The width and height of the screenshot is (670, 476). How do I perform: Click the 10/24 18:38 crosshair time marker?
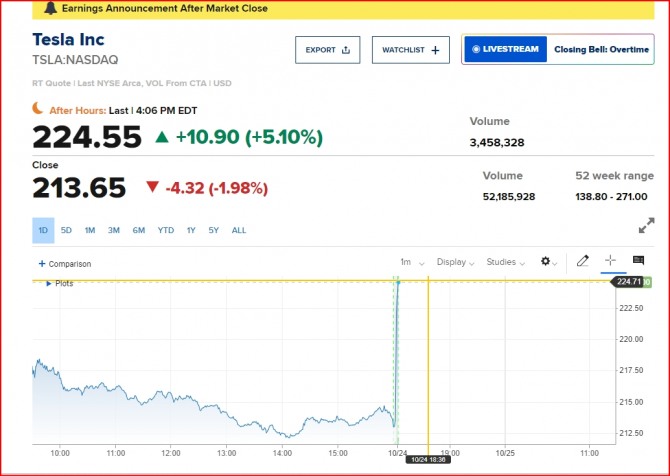[x=428, y=460]
